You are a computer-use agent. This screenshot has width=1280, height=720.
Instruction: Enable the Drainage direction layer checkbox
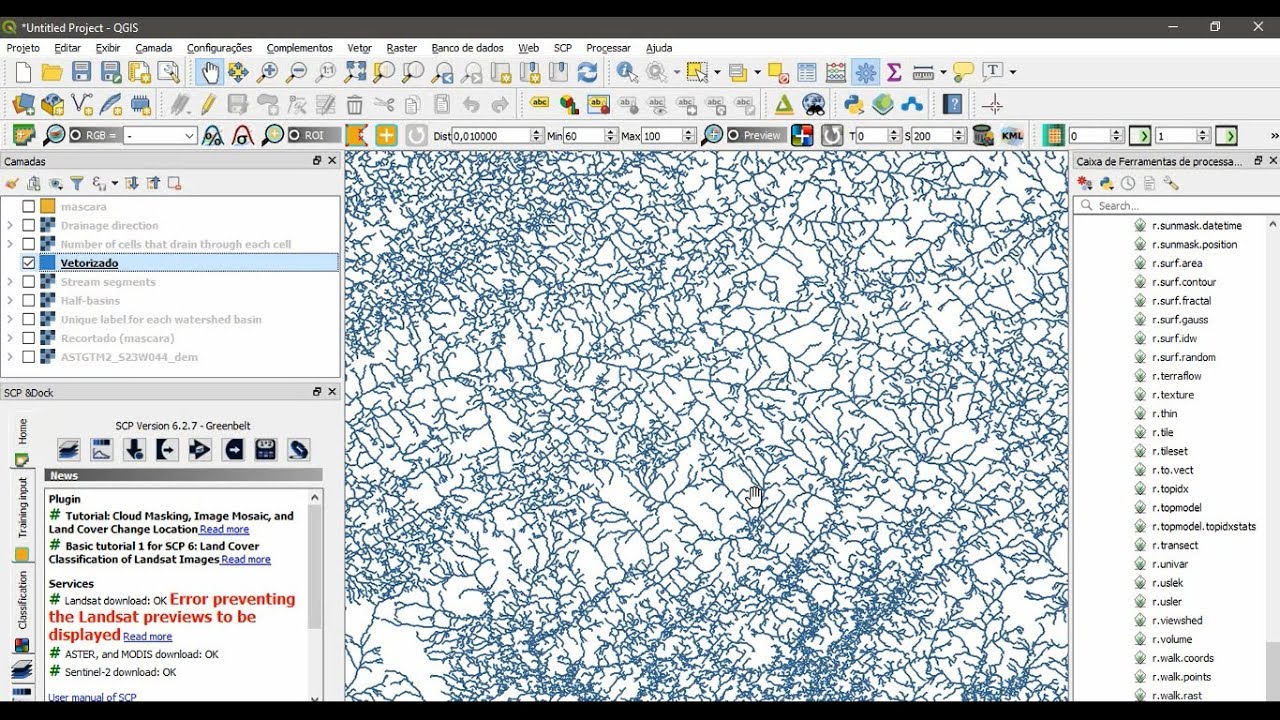click(28, 226)
